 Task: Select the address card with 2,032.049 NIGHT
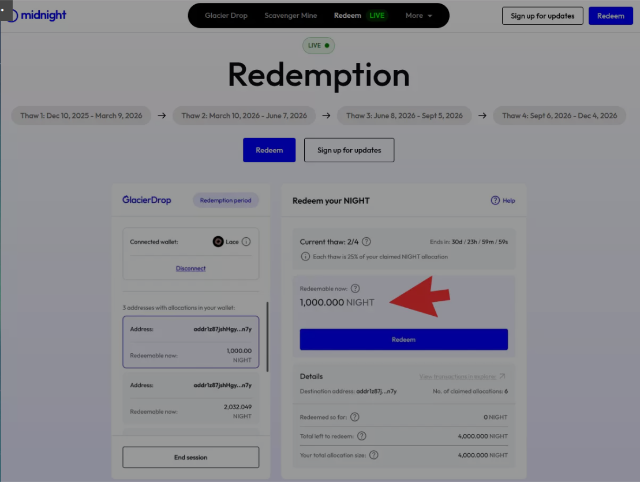190,398
